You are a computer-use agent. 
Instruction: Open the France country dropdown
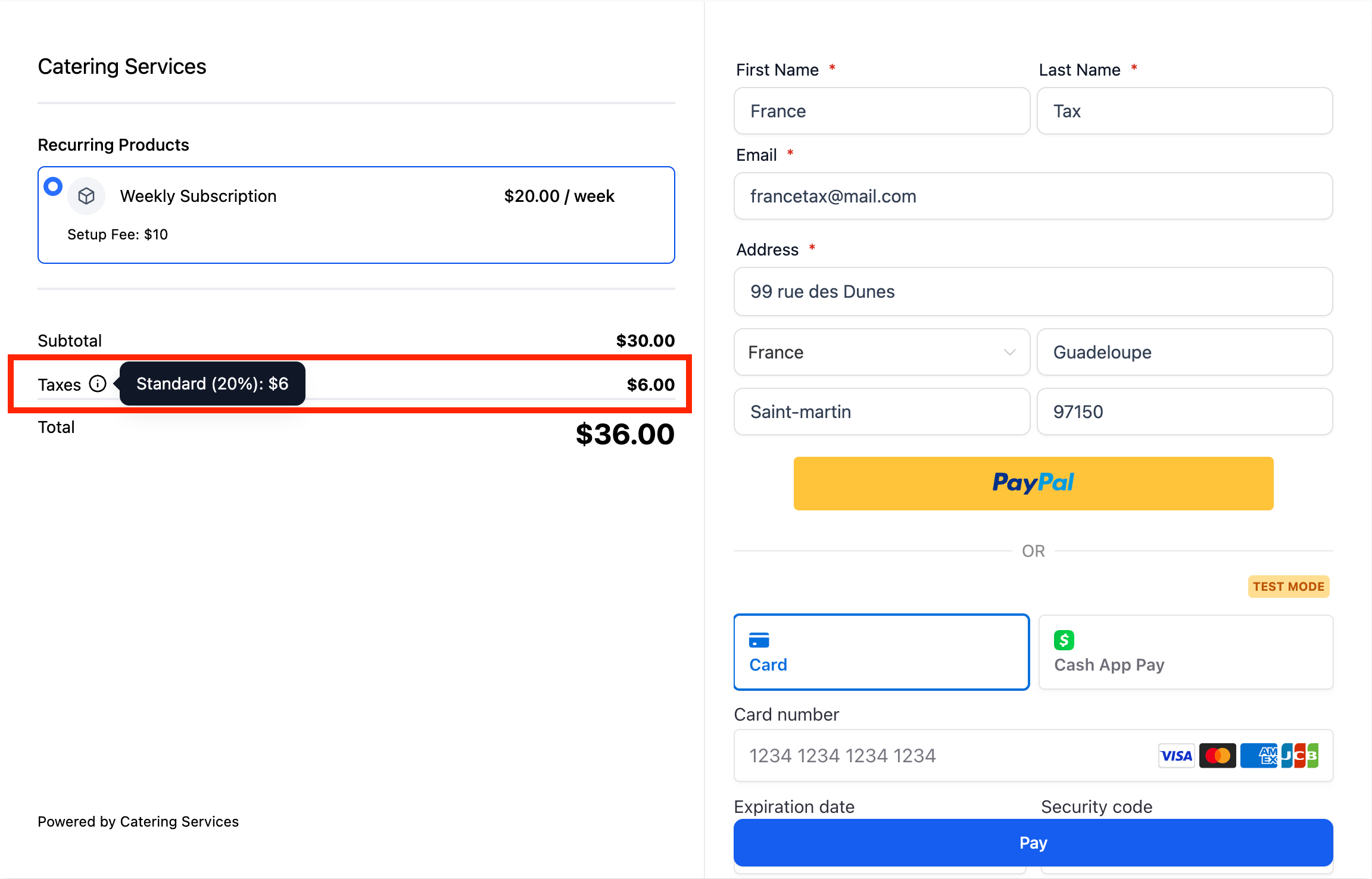coord(882,352)
